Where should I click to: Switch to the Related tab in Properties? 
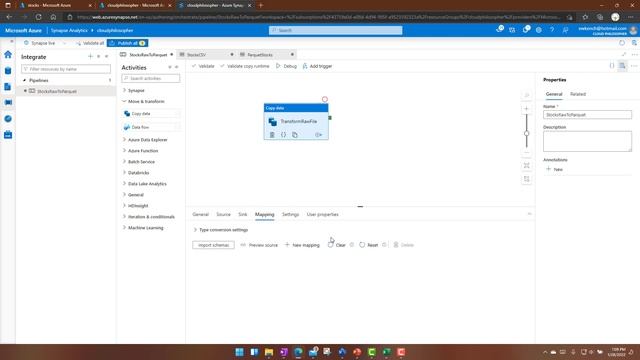tap(578, 94)
